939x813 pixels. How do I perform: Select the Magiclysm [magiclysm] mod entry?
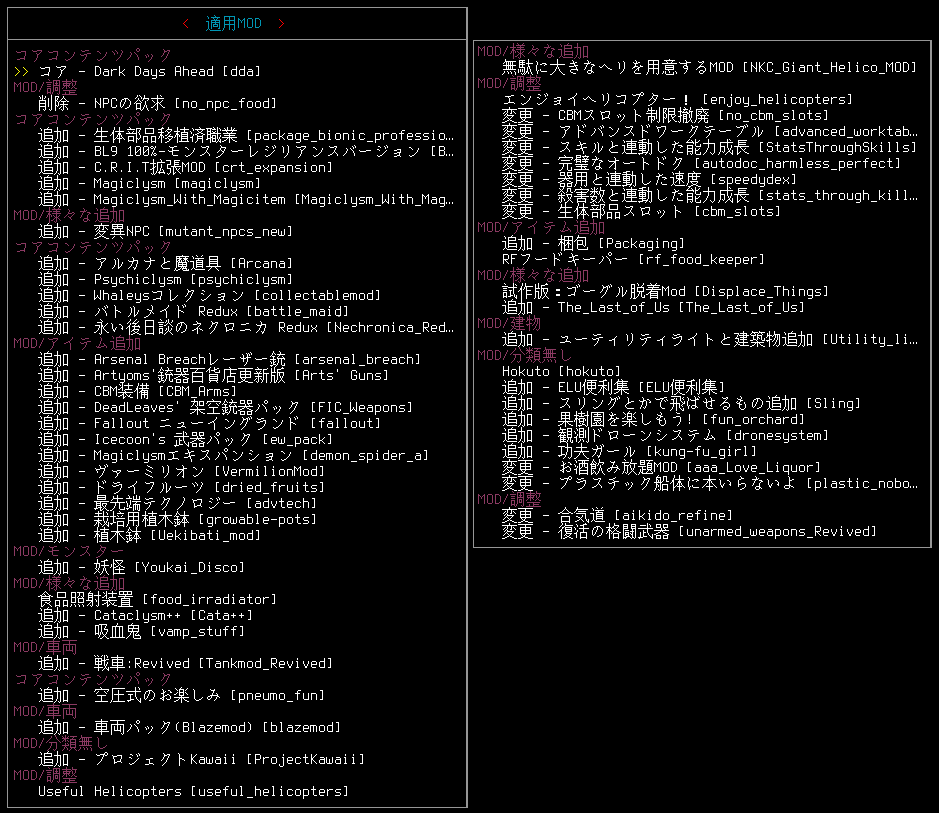tap(149, 183)
